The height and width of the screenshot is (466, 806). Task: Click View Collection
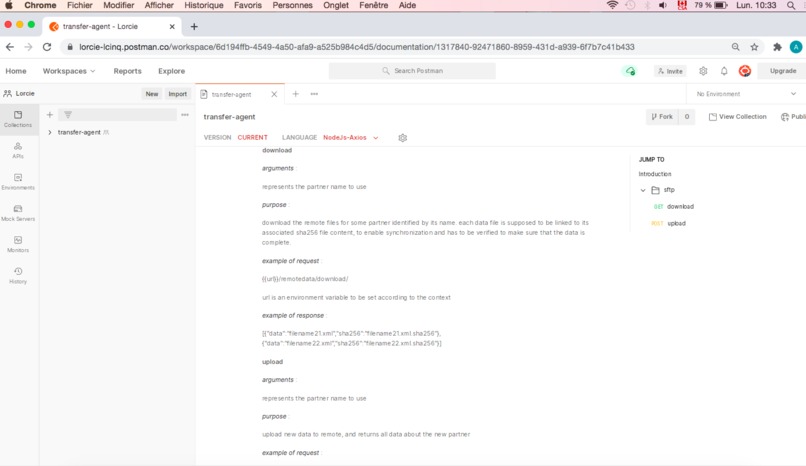coord(738,117)
